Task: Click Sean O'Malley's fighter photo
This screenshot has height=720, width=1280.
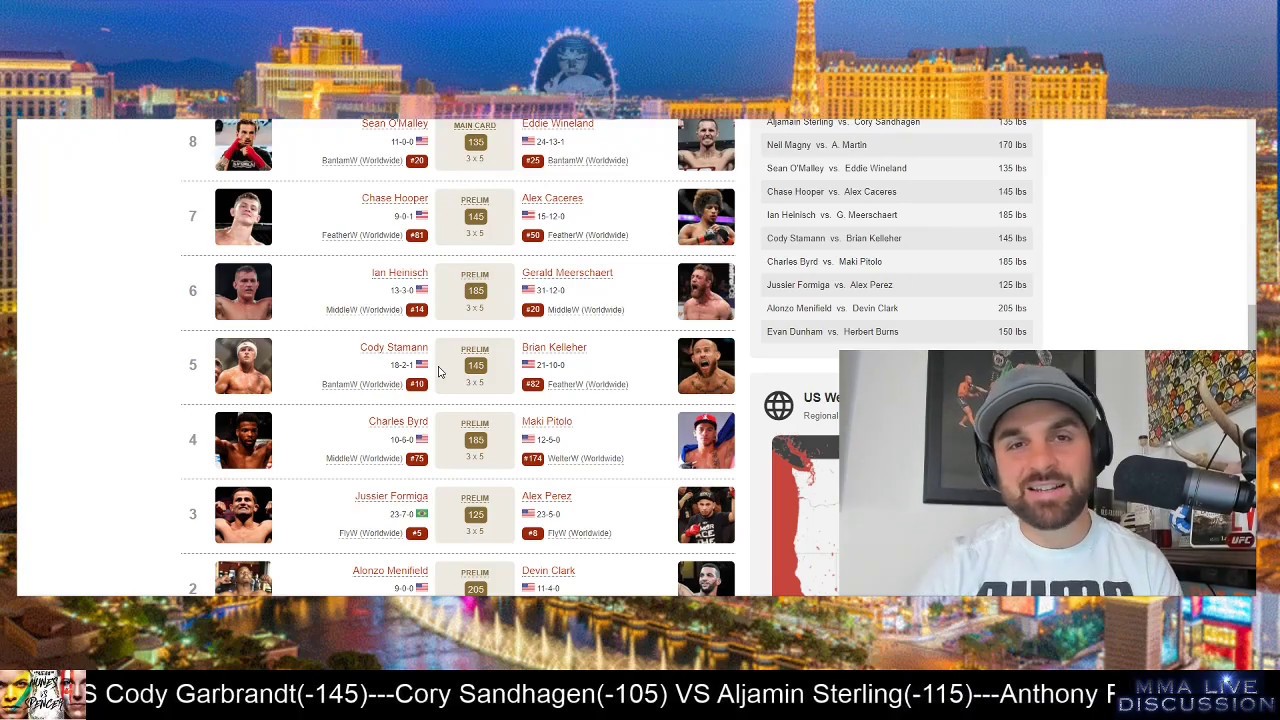Action: click(243, 144)
